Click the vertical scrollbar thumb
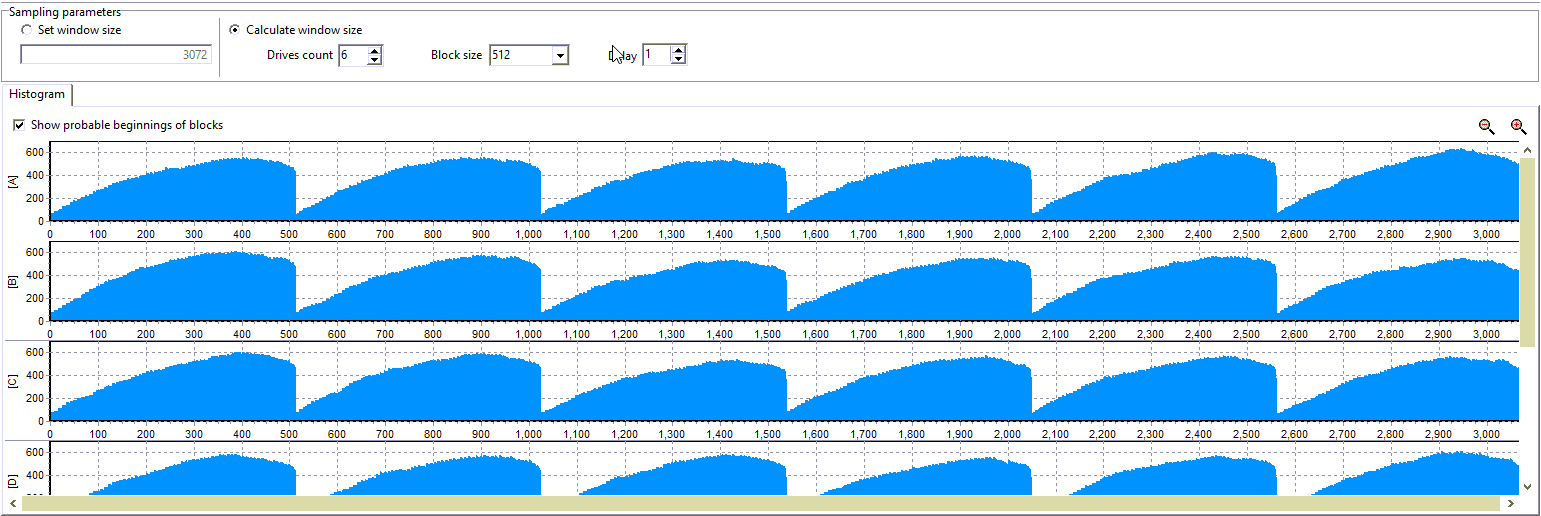The image size is (1541, 516). [1526, 250]
